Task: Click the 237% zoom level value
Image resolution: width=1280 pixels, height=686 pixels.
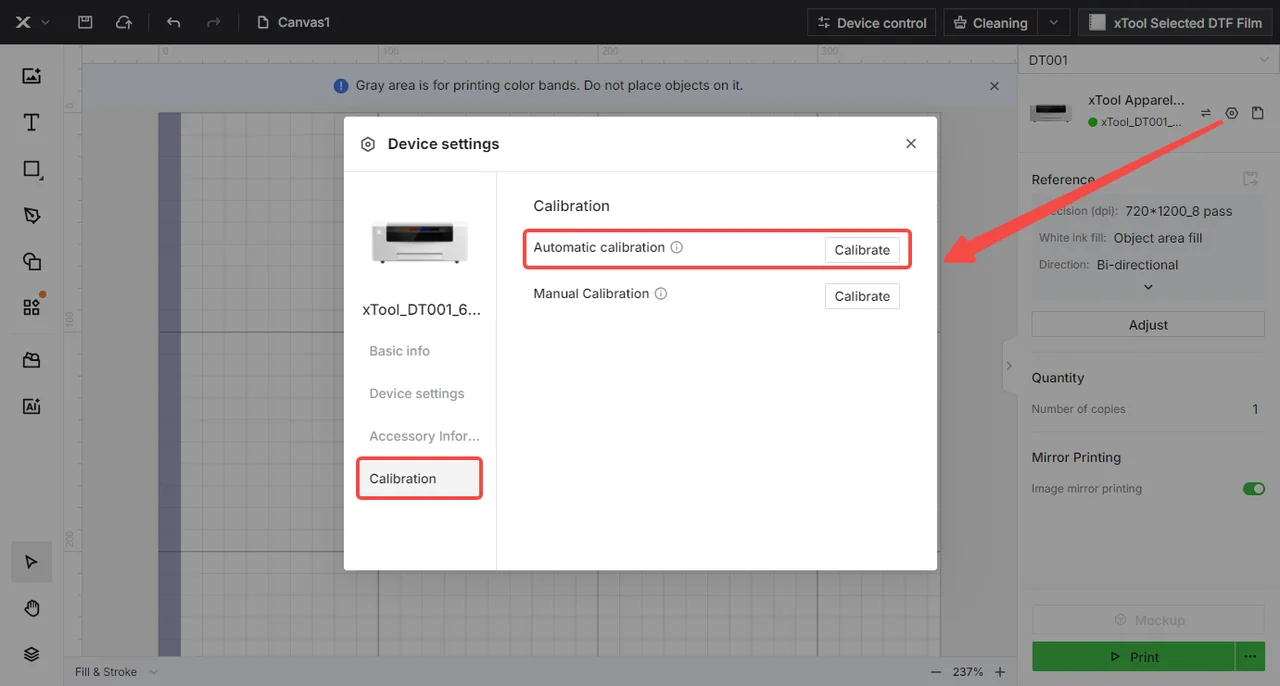Action: coord(967,672)
